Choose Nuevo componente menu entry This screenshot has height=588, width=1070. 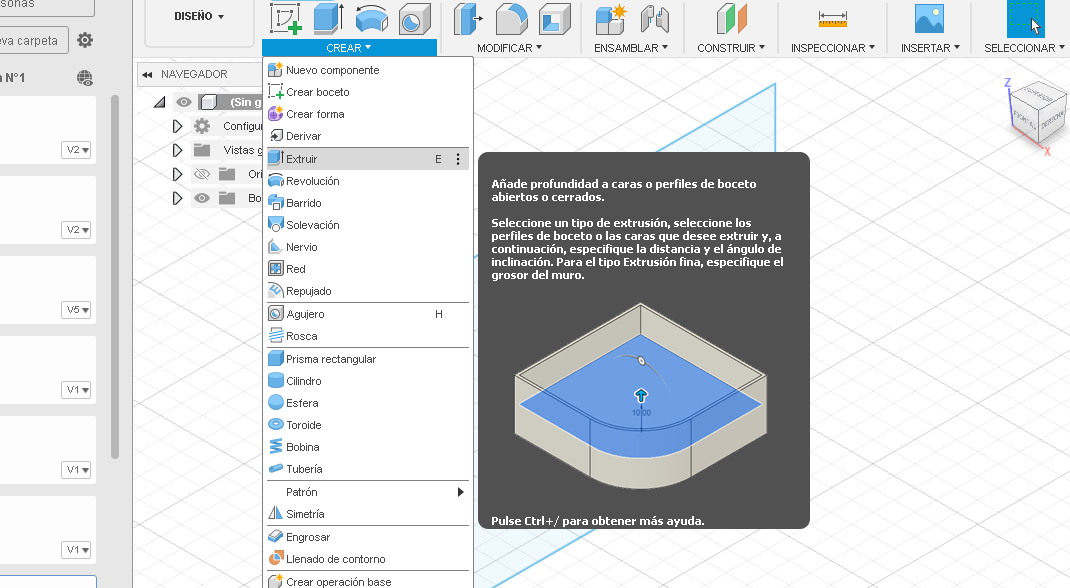[367, 70]
